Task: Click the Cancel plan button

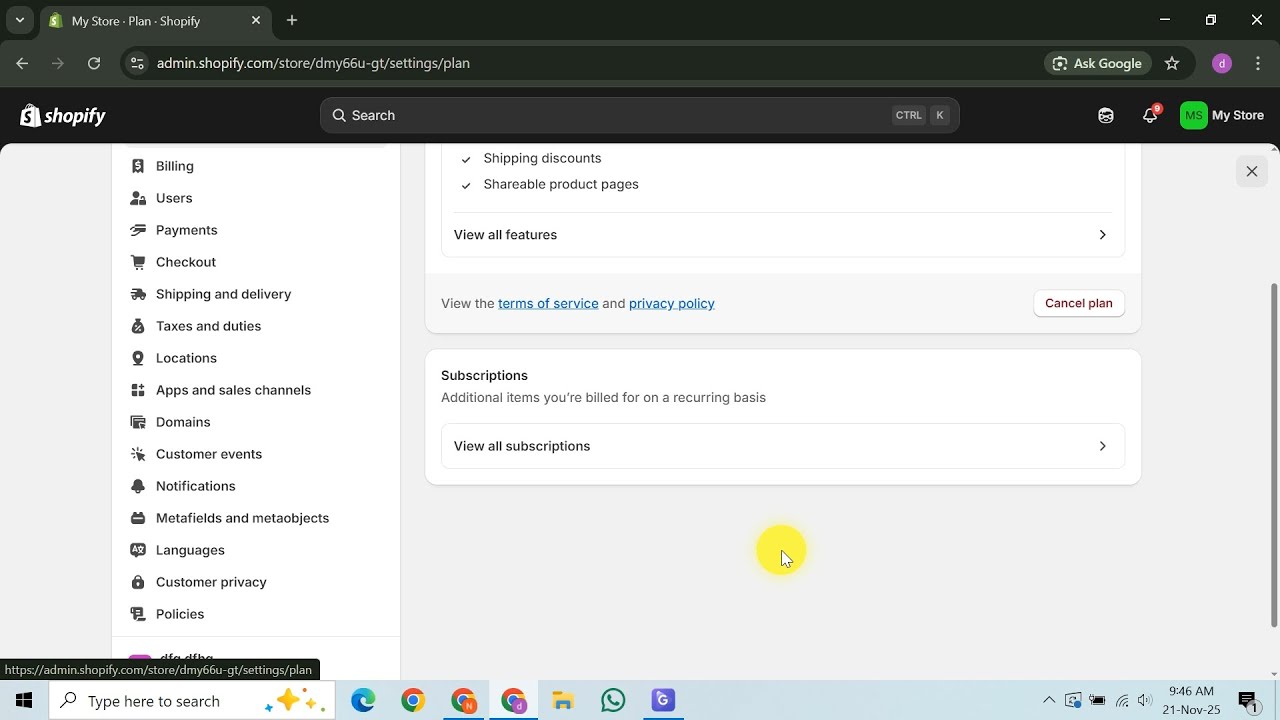Action: click(x=1079, y=303)
